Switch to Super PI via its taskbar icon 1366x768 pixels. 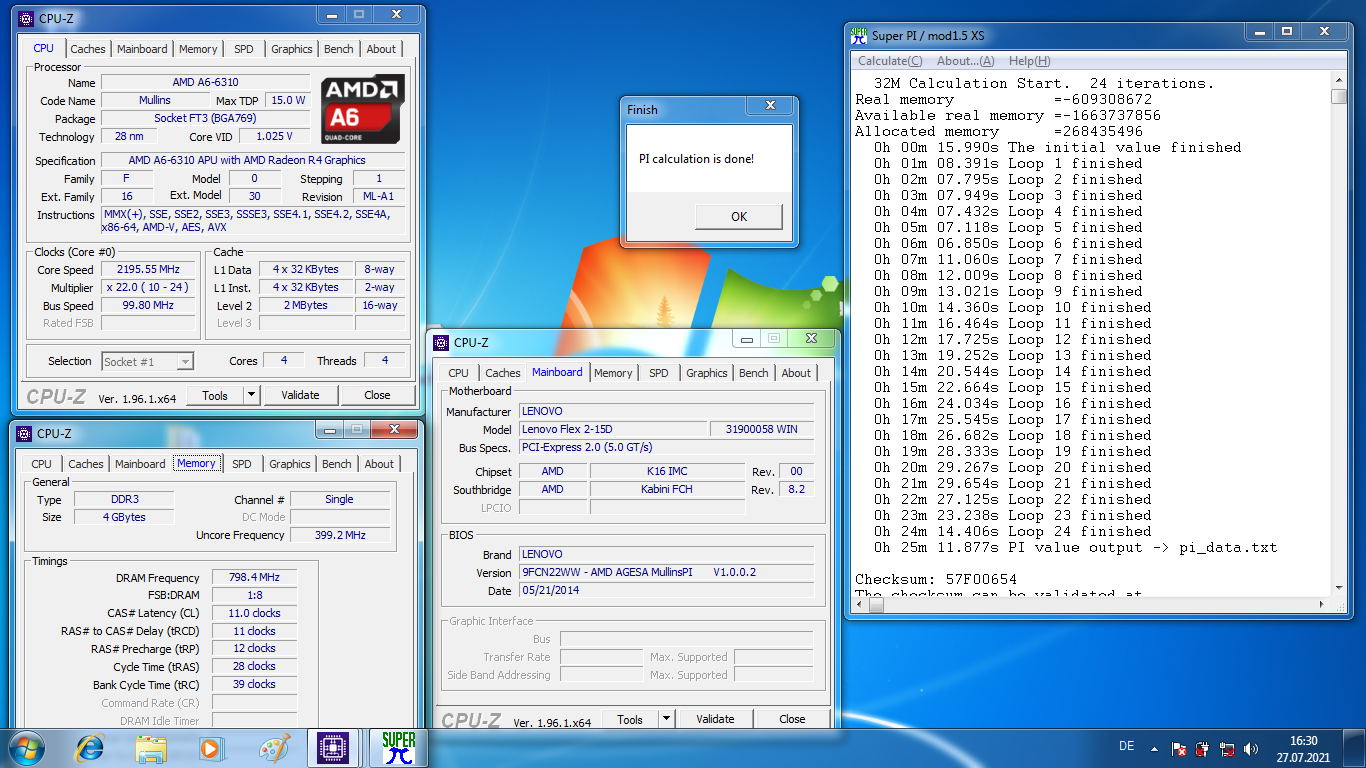398,747
